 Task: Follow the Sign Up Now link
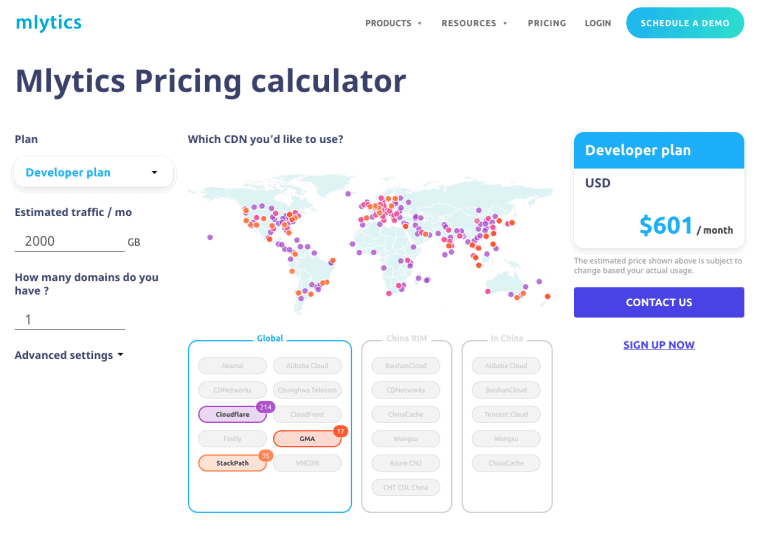(659, 345)
